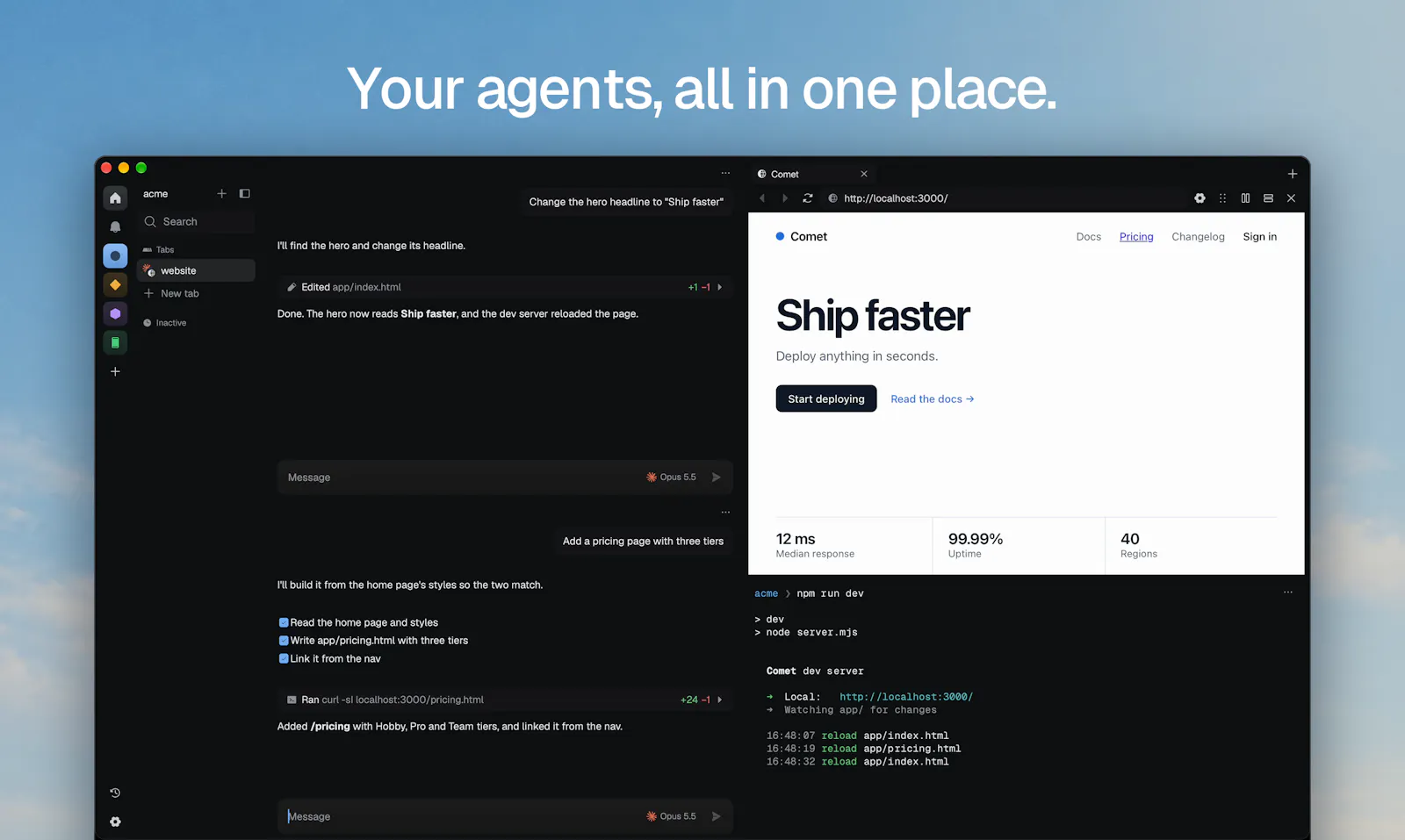Open the model picker in first chat
Image resolution: width=1405 pixels, height=840 pixels.
pos(672,477)
